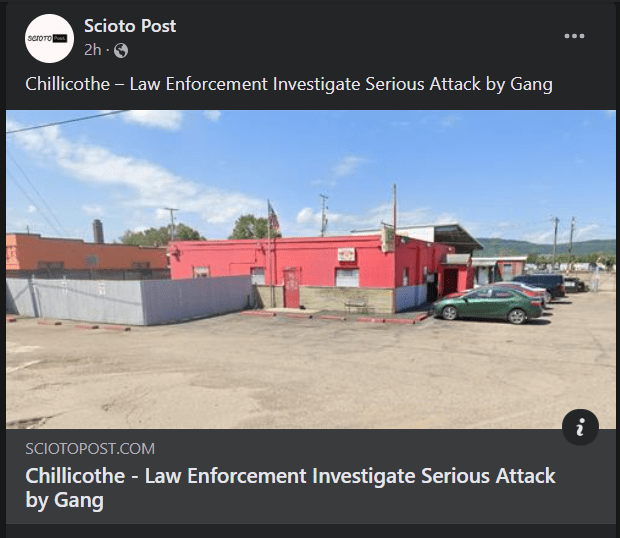Open the bold article headline below photo
This screenshot has height=538, width=620.
click(291, 488)
